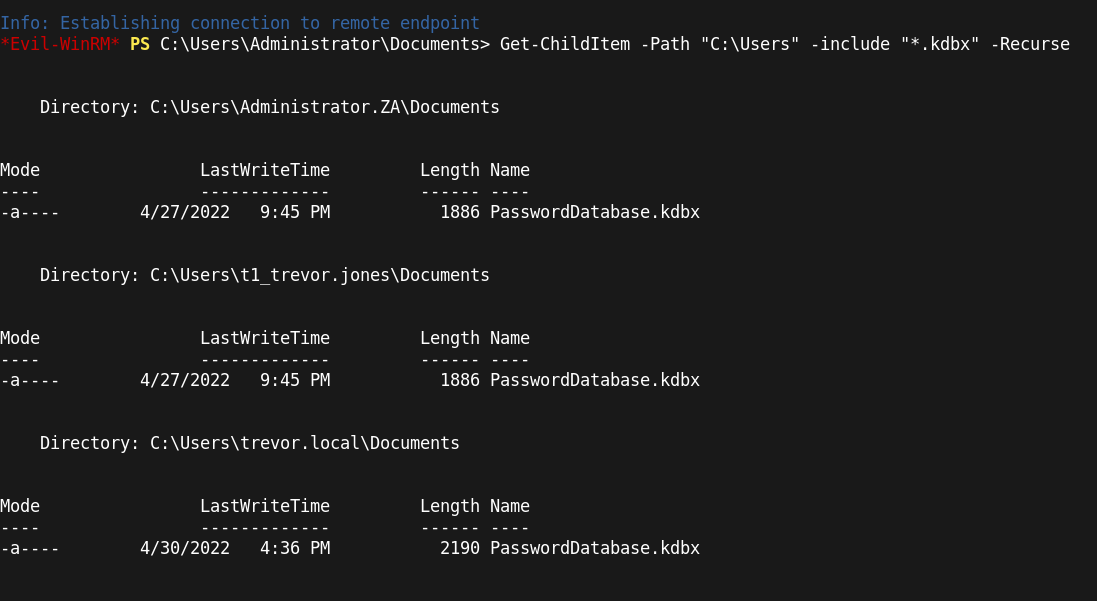Select PasswordDatabase.kdbx under Administrator.ZA directory

coord(594,212)
